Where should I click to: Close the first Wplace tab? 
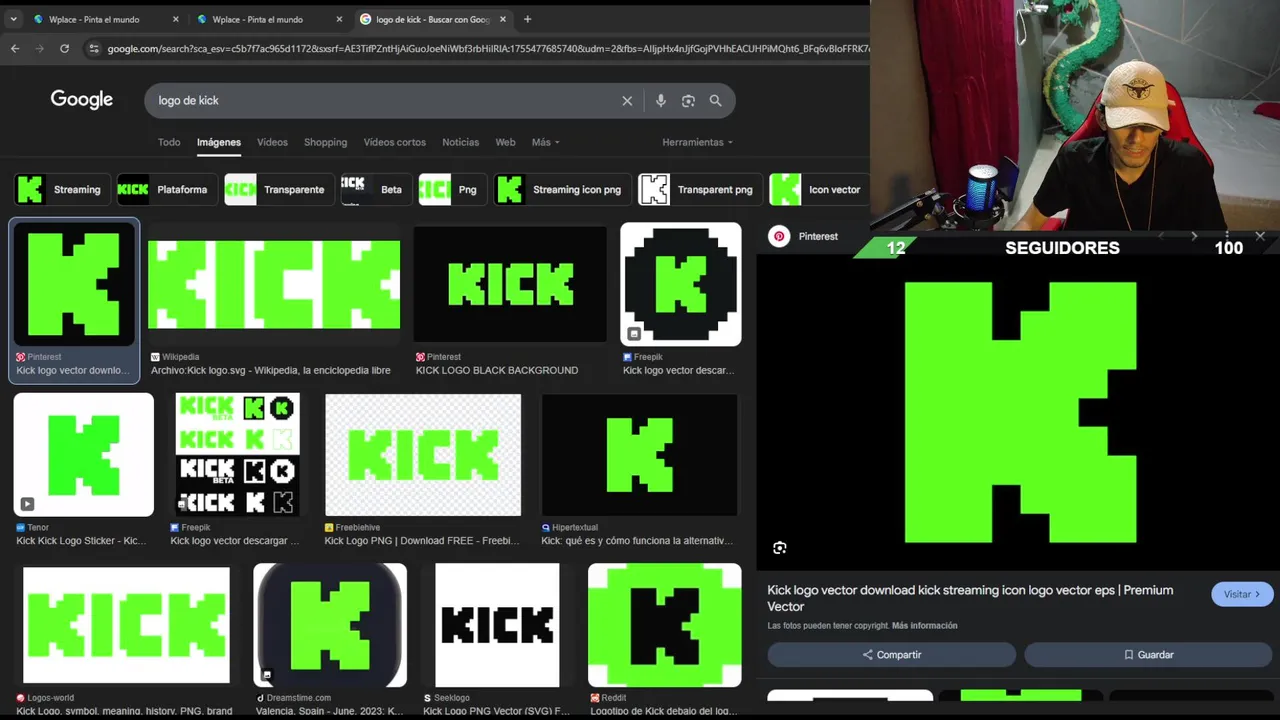175,19
